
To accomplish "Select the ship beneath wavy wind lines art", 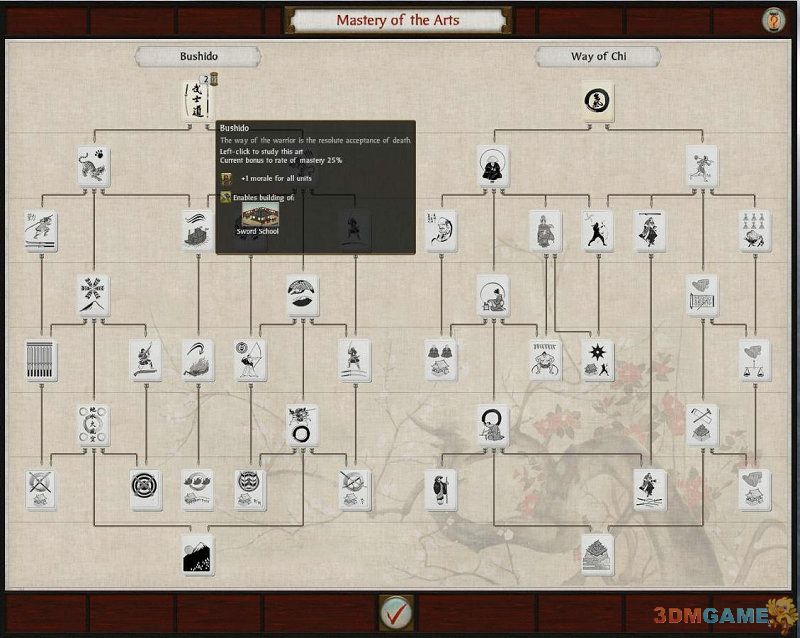I will pyautogui.click(x=198, y=231).
